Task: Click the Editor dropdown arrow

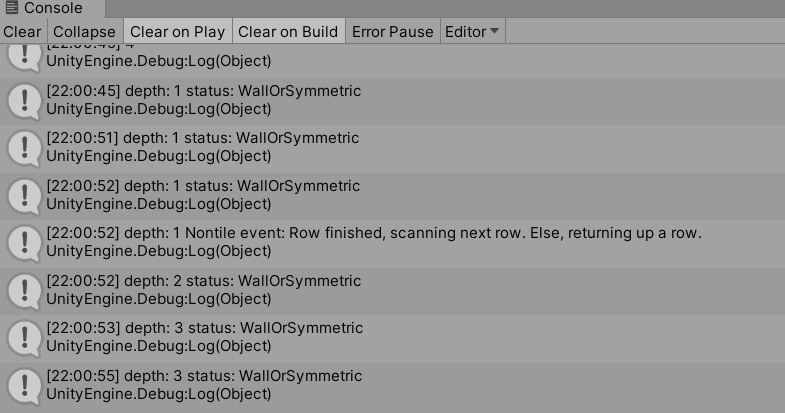Action: pyautogui.click(x=495, y=31)
